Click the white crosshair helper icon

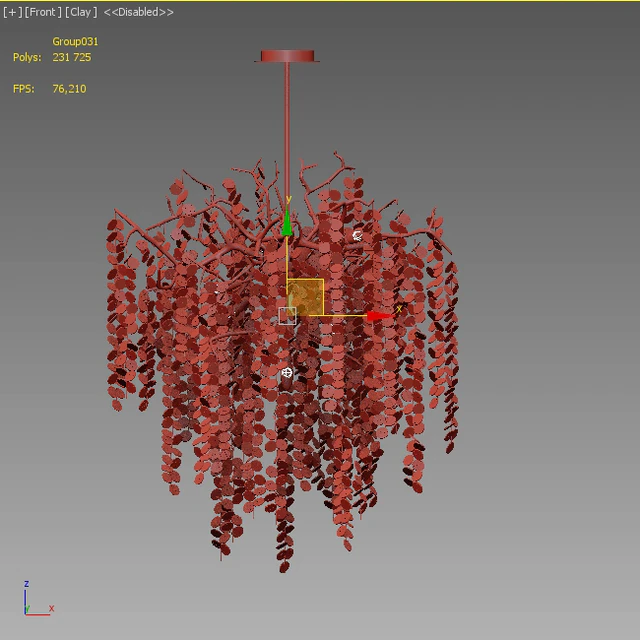point(287,373)
